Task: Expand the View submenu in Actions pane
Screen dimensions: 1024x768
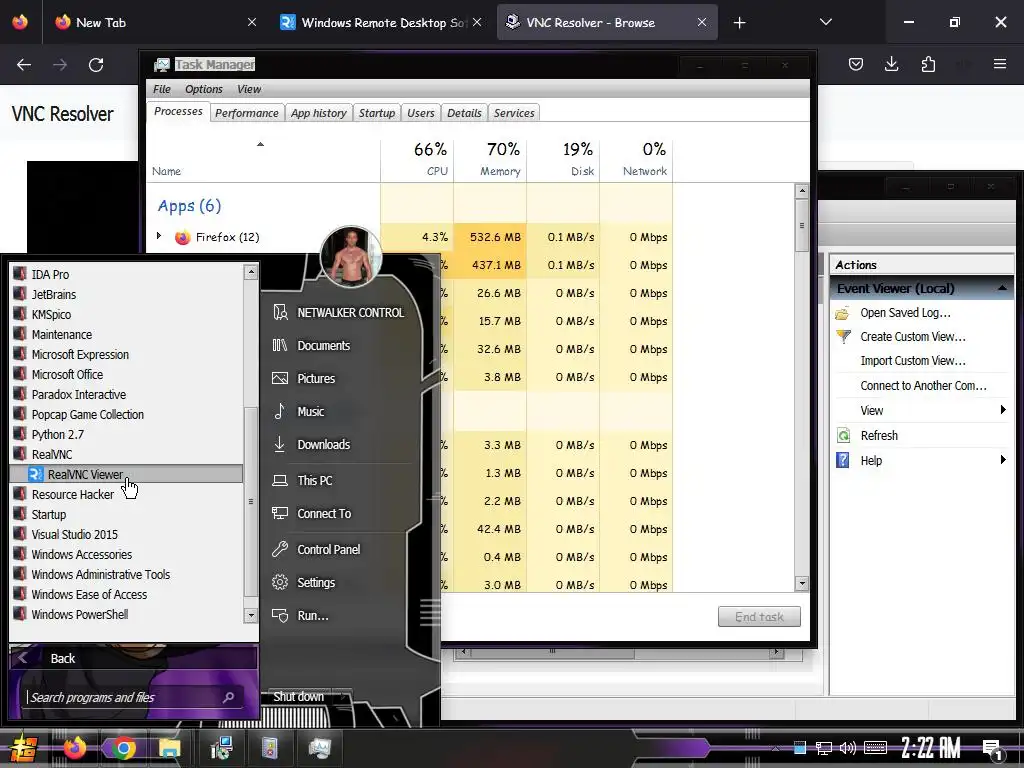Action: pyautogui.click(x=1003, y=410)
